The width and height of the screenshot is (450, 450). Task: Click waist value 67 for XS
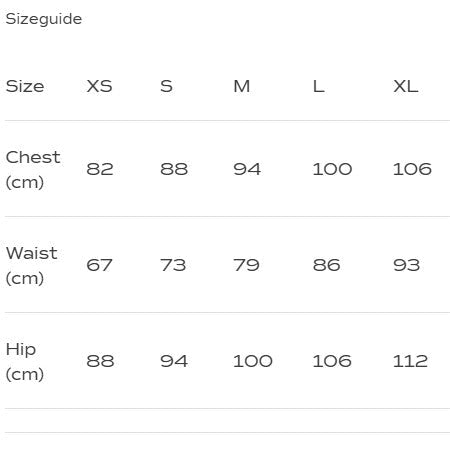point(99,265)
